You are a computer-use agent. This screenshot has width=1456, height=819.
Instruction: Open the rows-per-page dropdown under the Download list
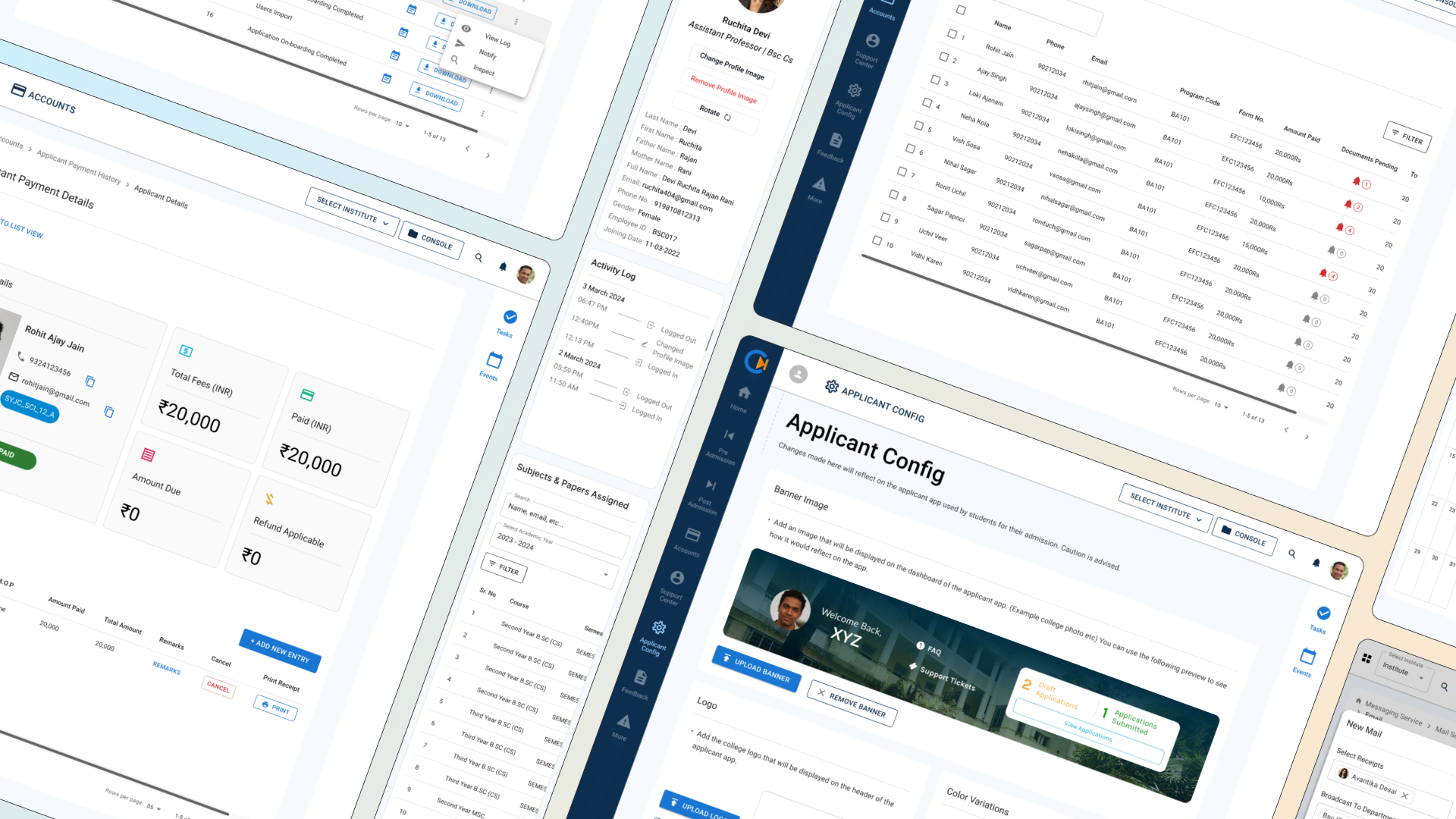(x=402, y=124)
